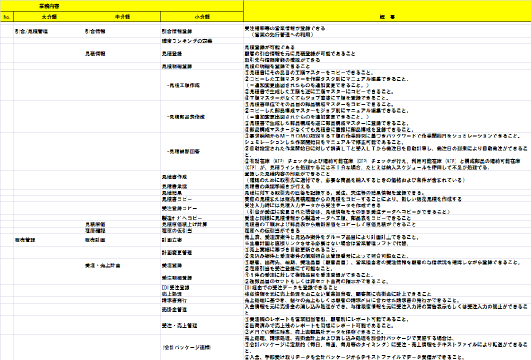Click the 計画変更管理 cell
This screenshot has height=360, width=531.
[x=177, y=253]
